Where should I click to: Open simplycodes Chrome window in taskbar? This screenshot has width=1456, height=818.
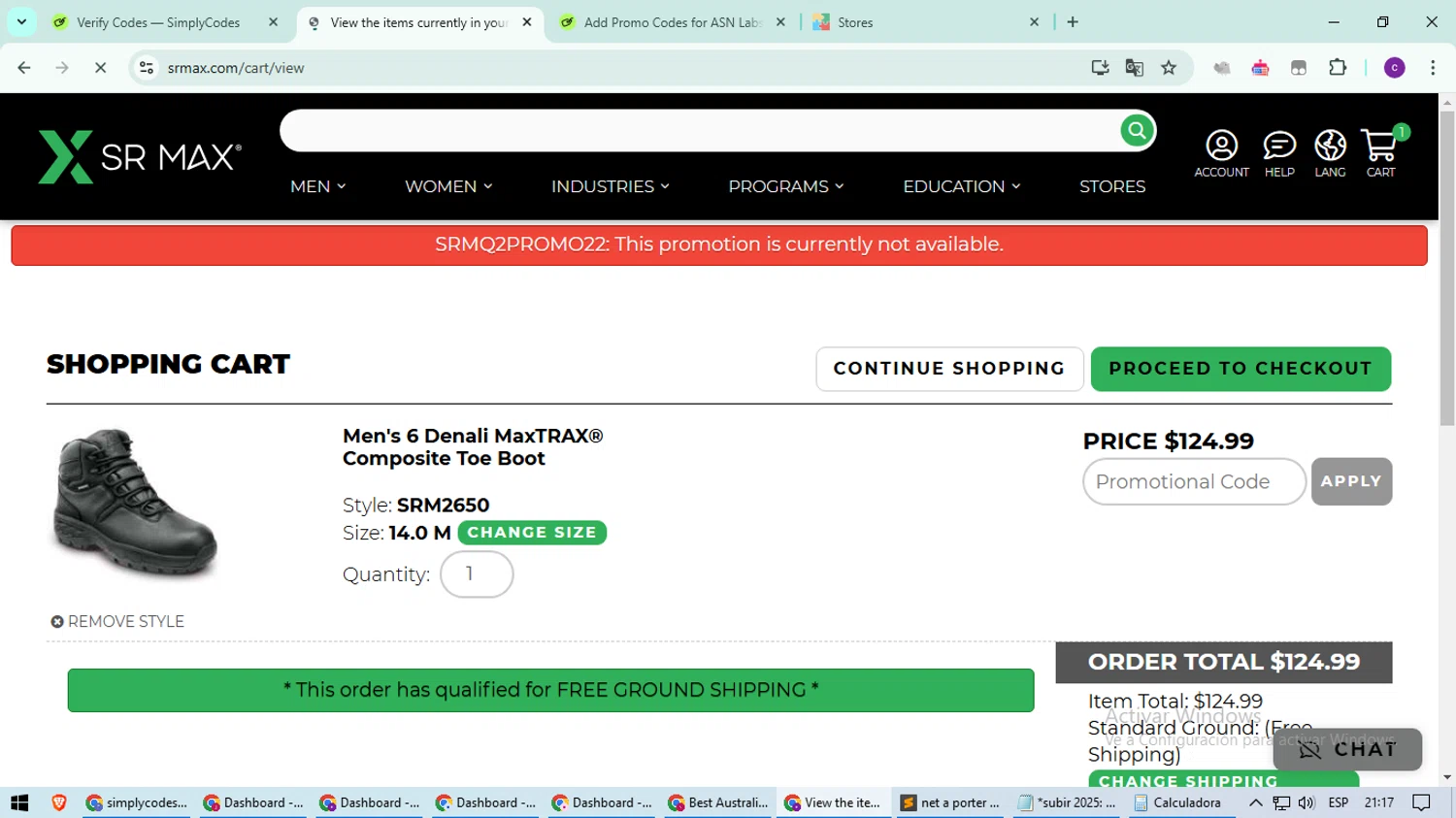[137, 802]
